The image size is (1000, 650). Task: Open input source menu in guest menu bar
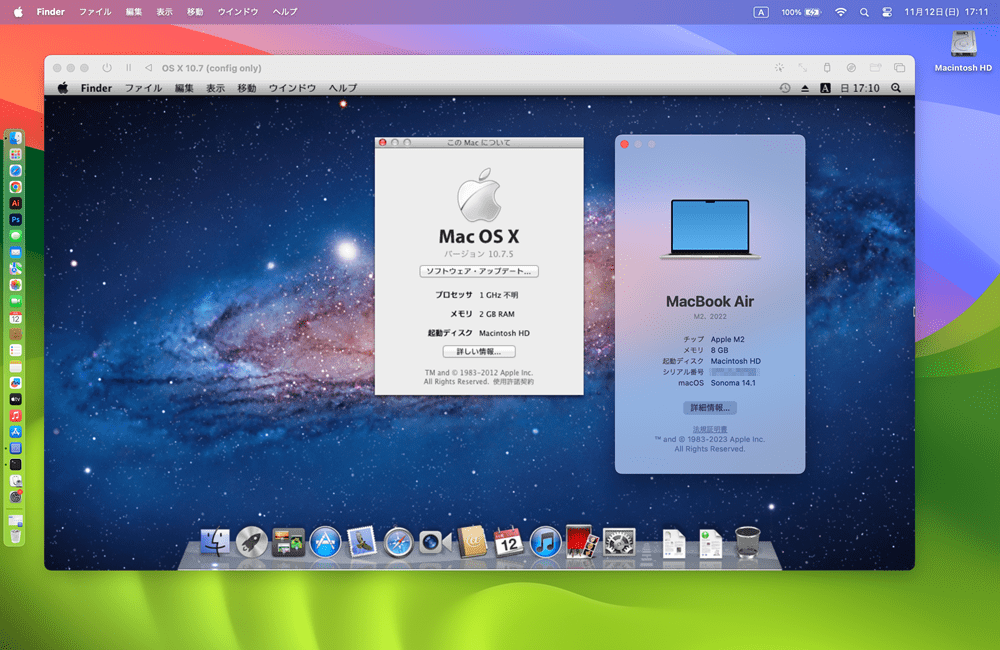coord(825,88)
